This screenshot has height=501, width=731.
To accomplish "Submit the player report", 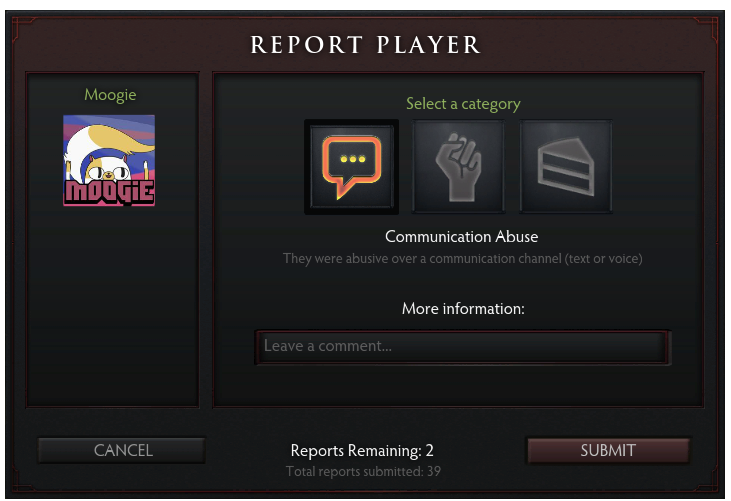I will pyautogui.click(x=608, y=450).
